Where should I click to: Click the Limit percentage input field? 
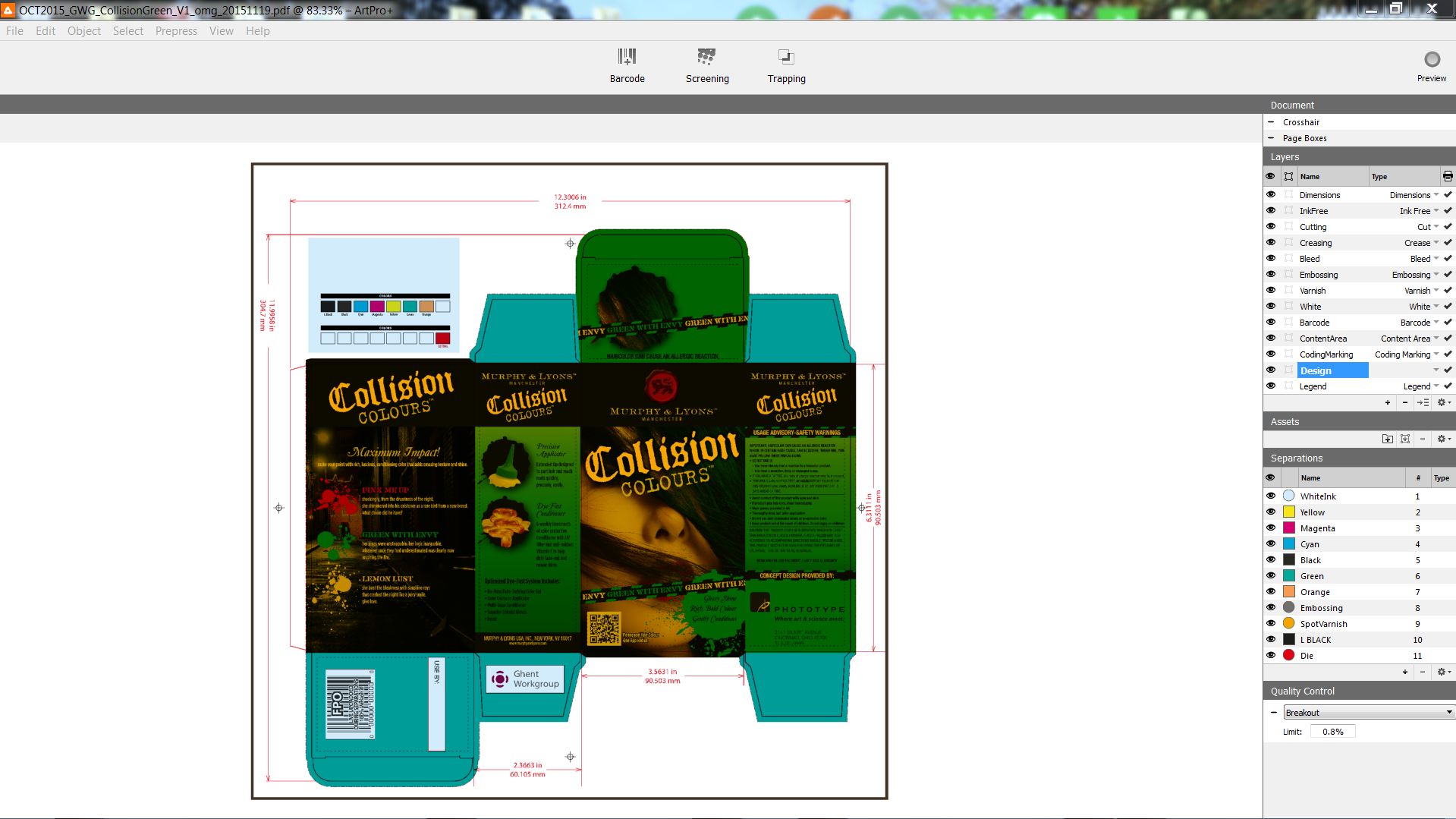1332,732
